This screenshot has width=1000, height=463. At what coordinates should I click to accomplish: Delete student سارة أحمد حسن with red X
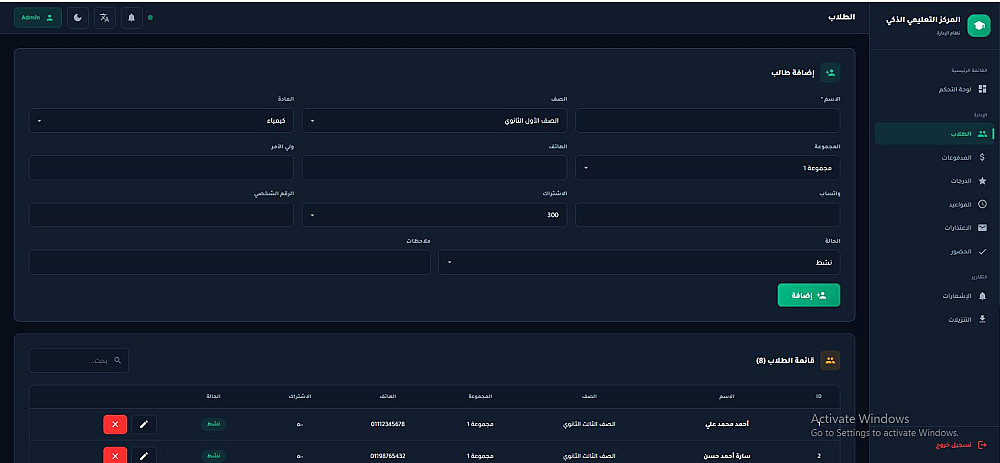[115, 455]
